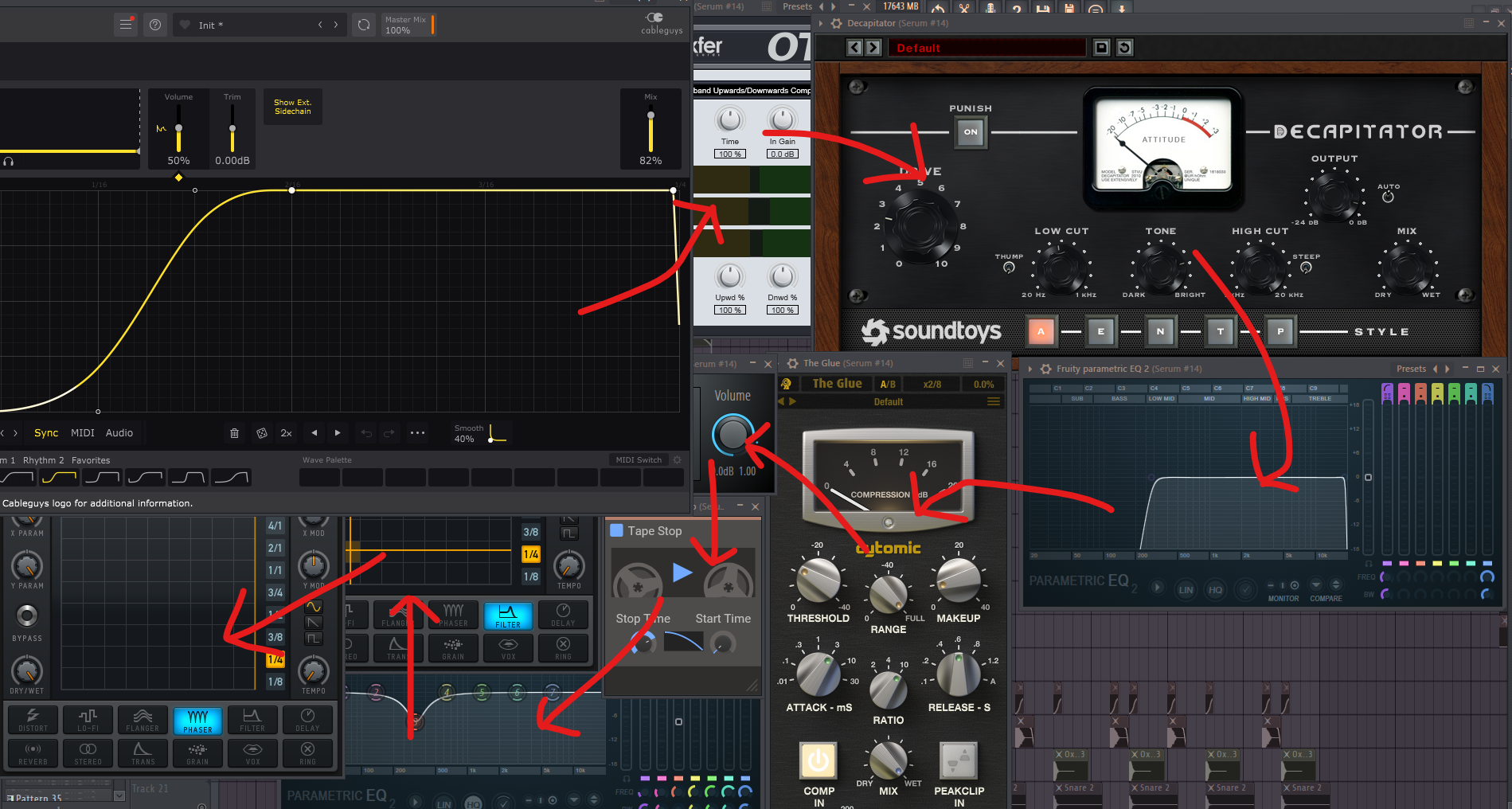Click the MIDI Switch button

click(x=639, y=459)
